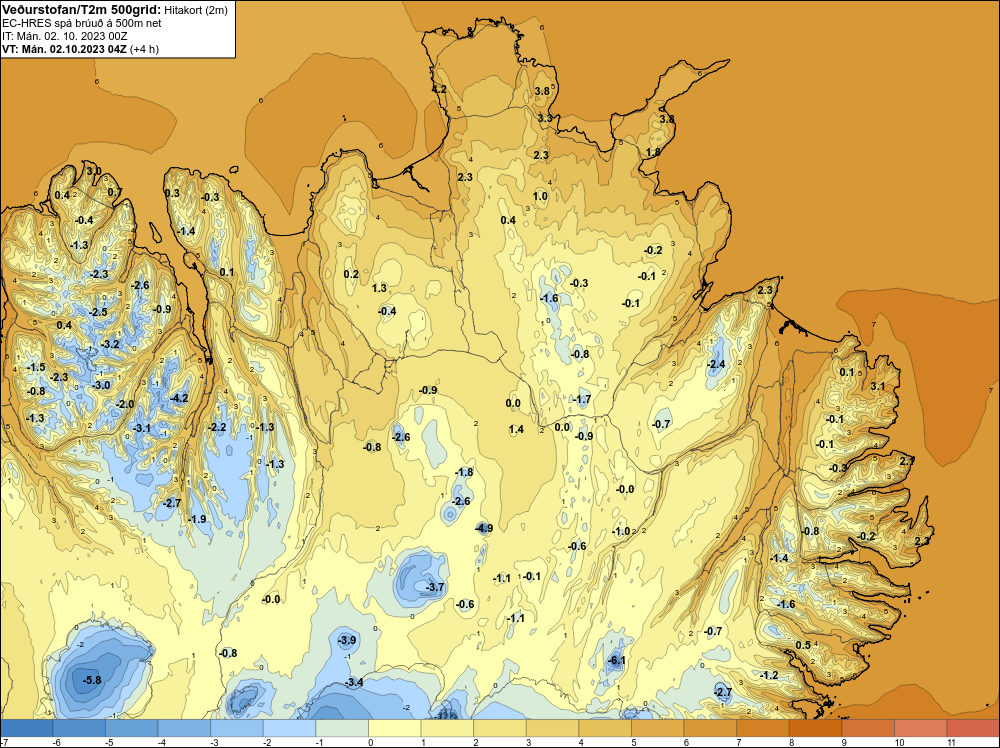Viewport: 1000px width, 748px height.
Task: Click the 1.0 temperature value
Action: [x=540, y=196]
